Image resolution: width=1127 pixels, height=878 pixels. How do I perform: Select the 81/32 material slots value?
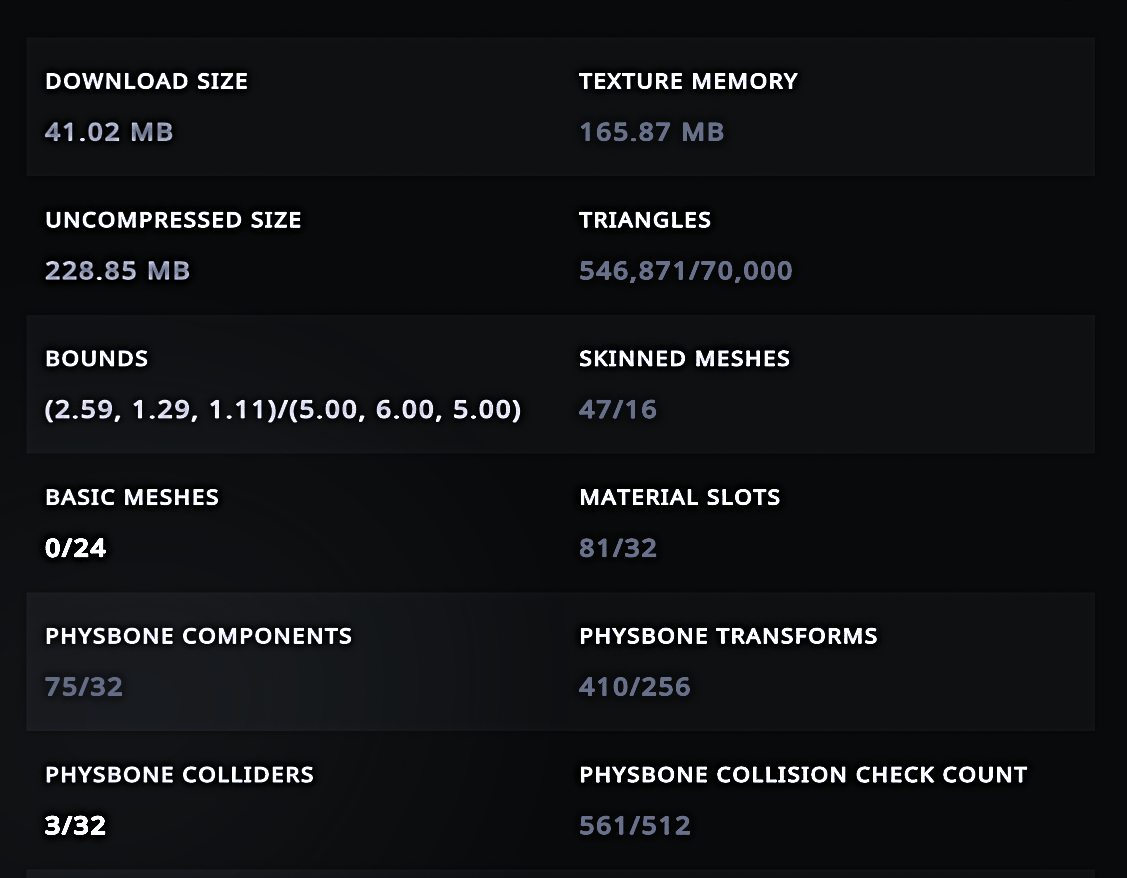tap(617, 548)
